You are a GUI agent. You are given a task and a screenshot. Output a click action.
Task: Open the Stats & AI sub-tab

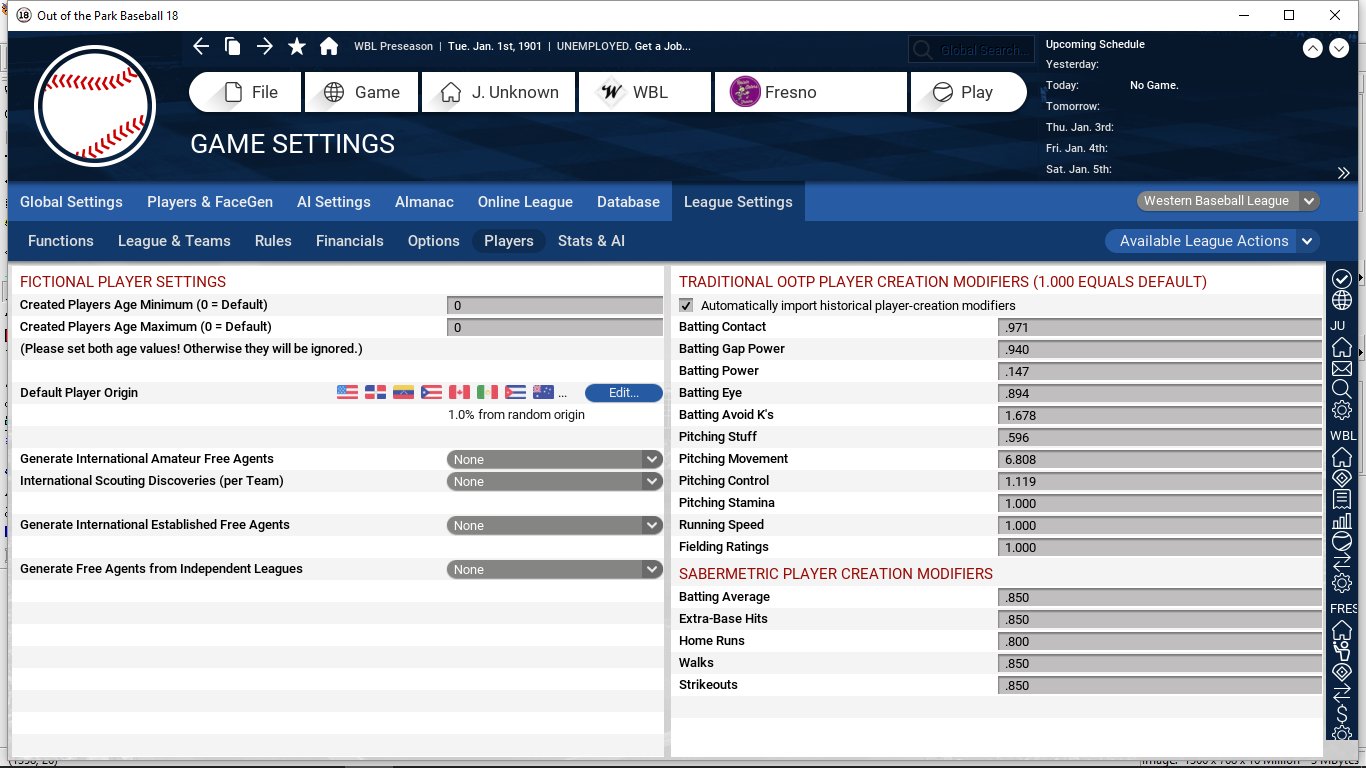(591, 241)
